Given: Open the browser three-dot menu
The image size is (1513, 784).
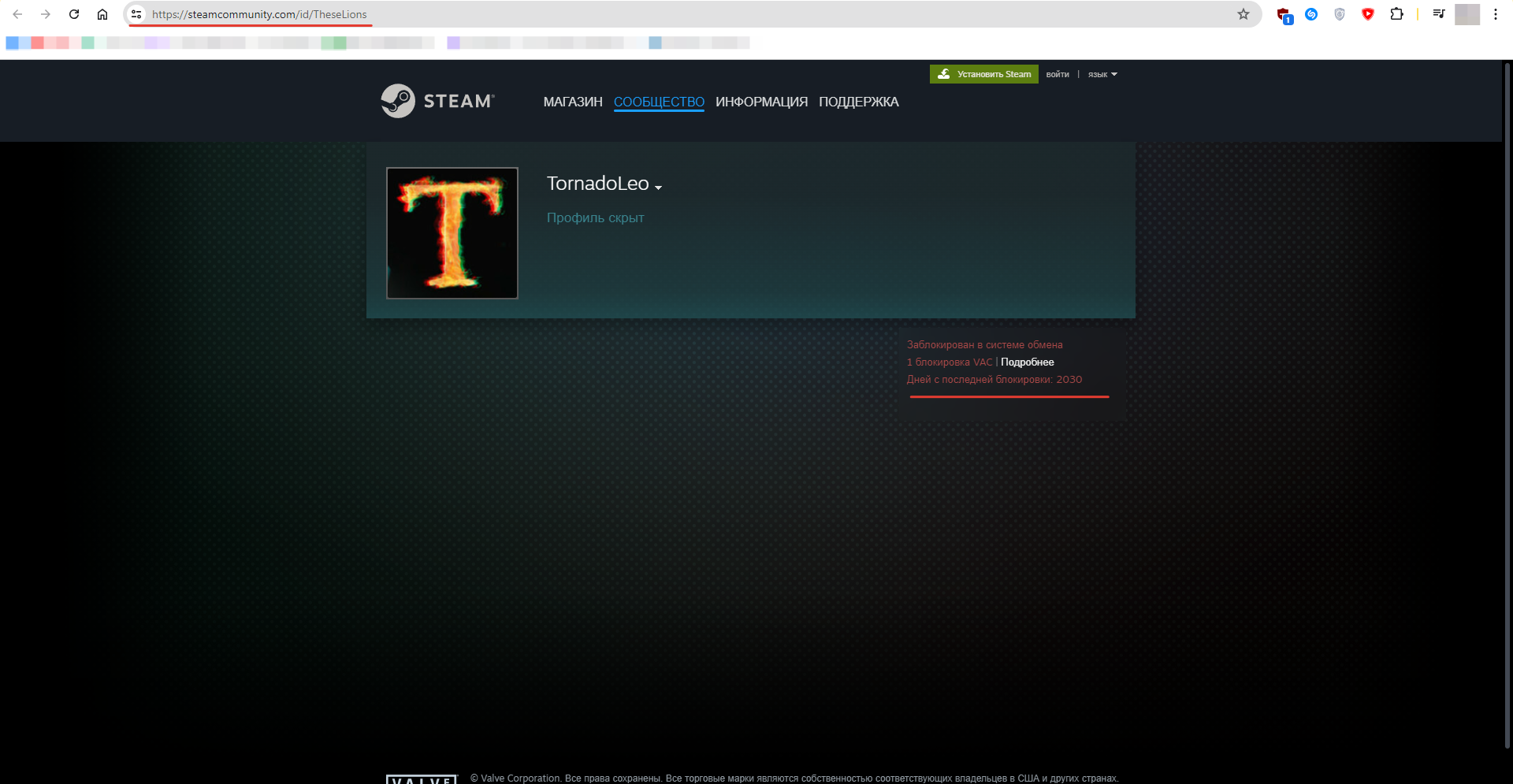Looking at the screenshot, I should coord(1496,14).
